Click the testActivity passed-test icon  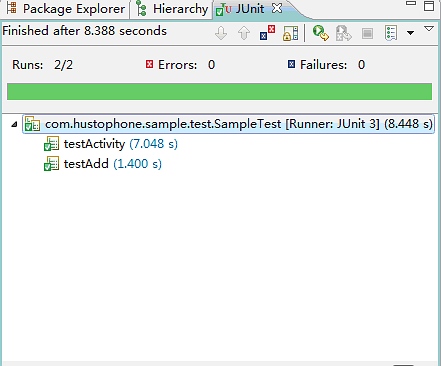[51, 144]
